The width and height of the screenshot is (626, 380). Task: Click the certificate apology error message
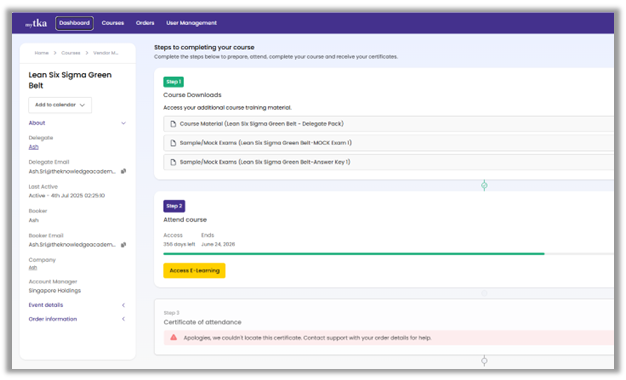(307, 338)
